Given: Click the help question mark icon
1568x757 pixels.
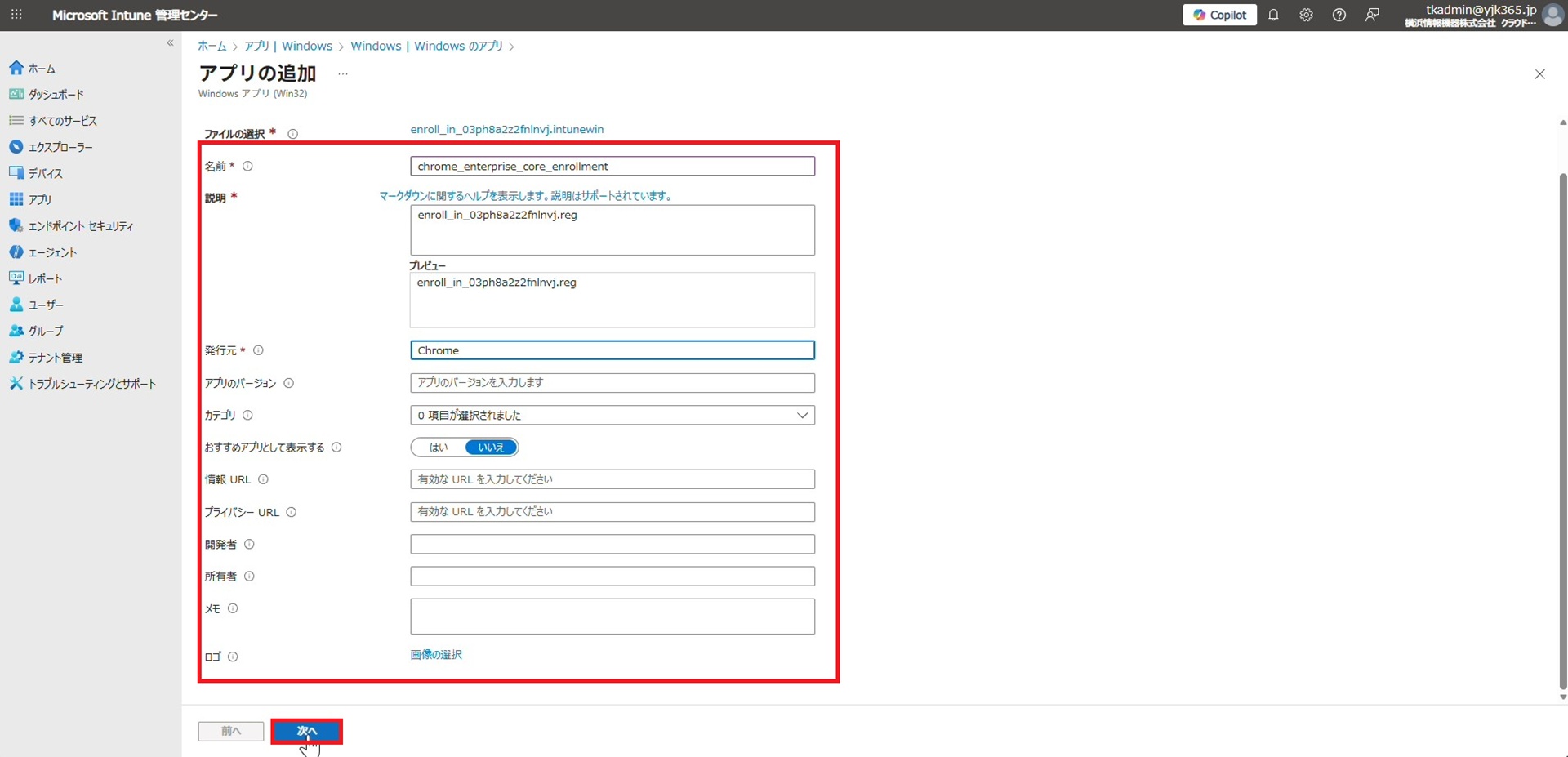Looking at the screenshot, I should pyautogui.click(x=1339, y=15).
